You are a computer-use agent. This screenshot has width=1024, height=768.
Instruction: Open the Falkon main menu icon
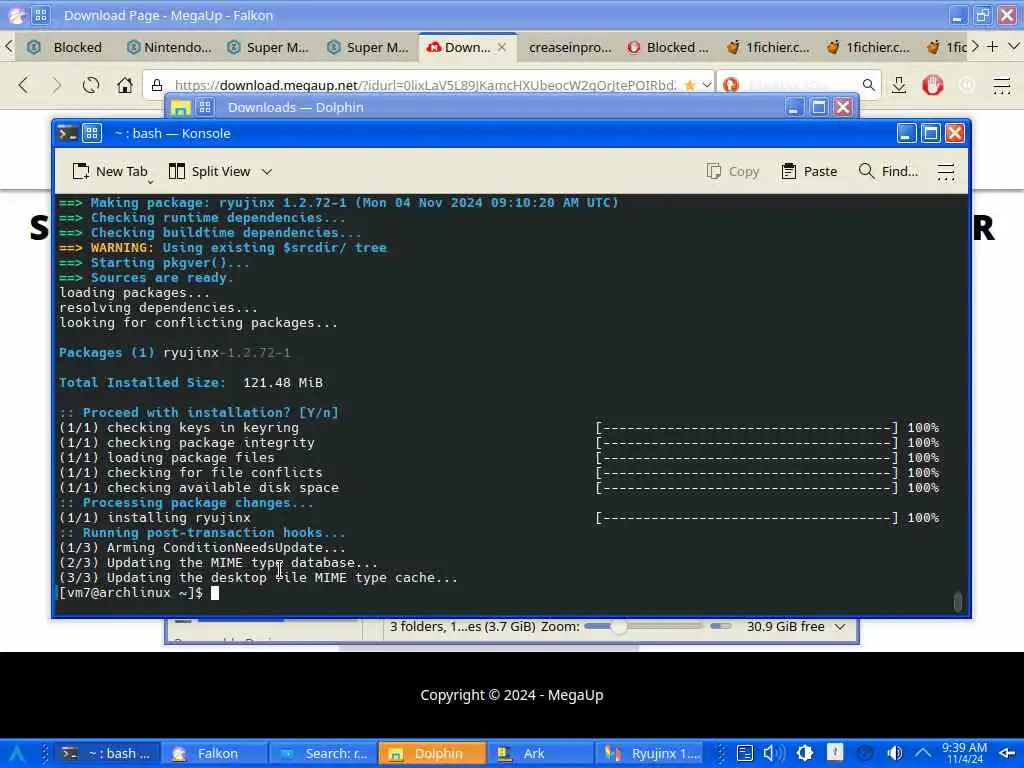point(1002,85)
